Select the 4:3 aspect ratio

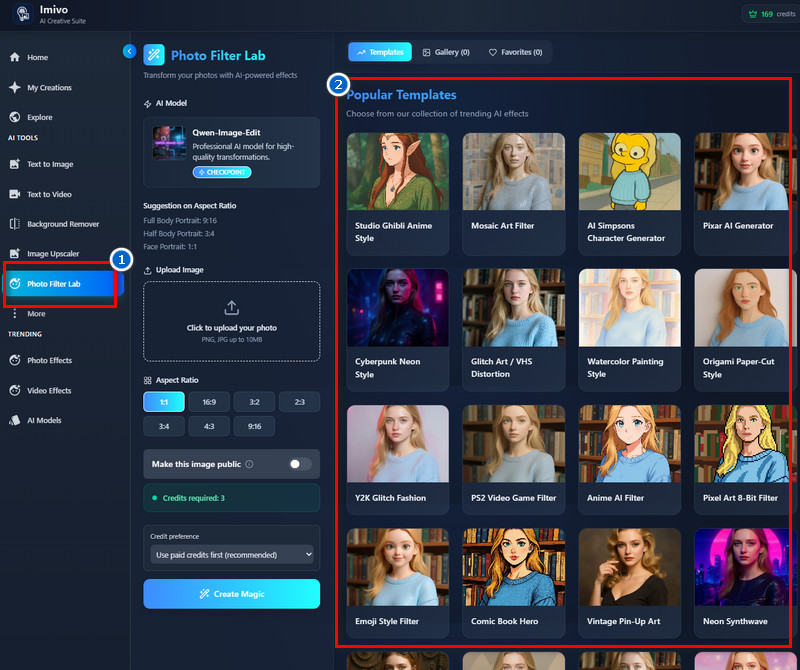point(209,426)
